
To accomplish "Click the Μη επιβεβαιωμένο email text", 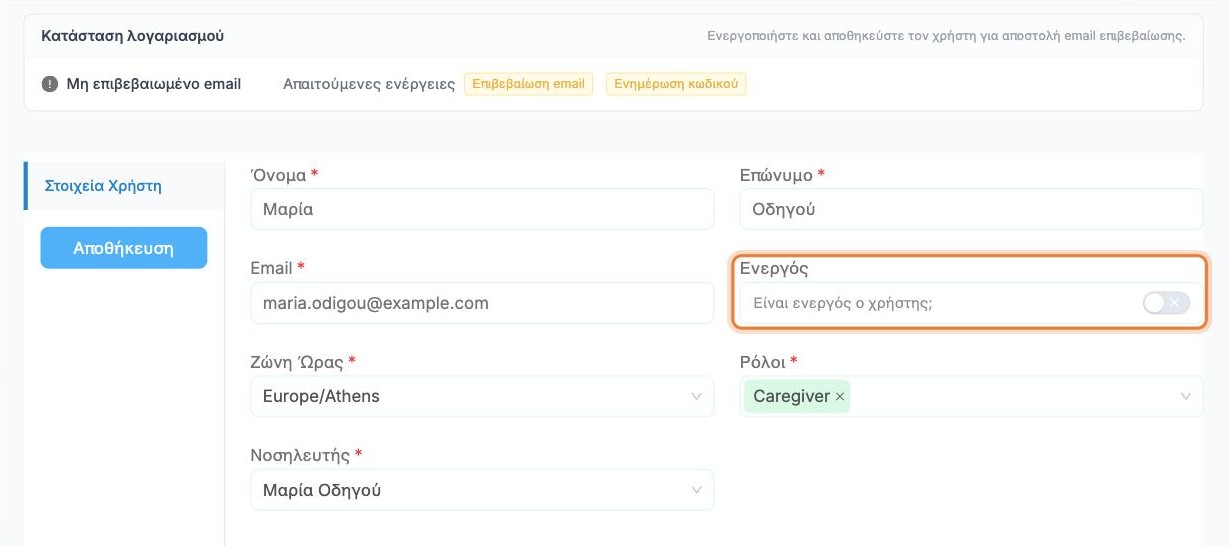I will pos(154,84).
